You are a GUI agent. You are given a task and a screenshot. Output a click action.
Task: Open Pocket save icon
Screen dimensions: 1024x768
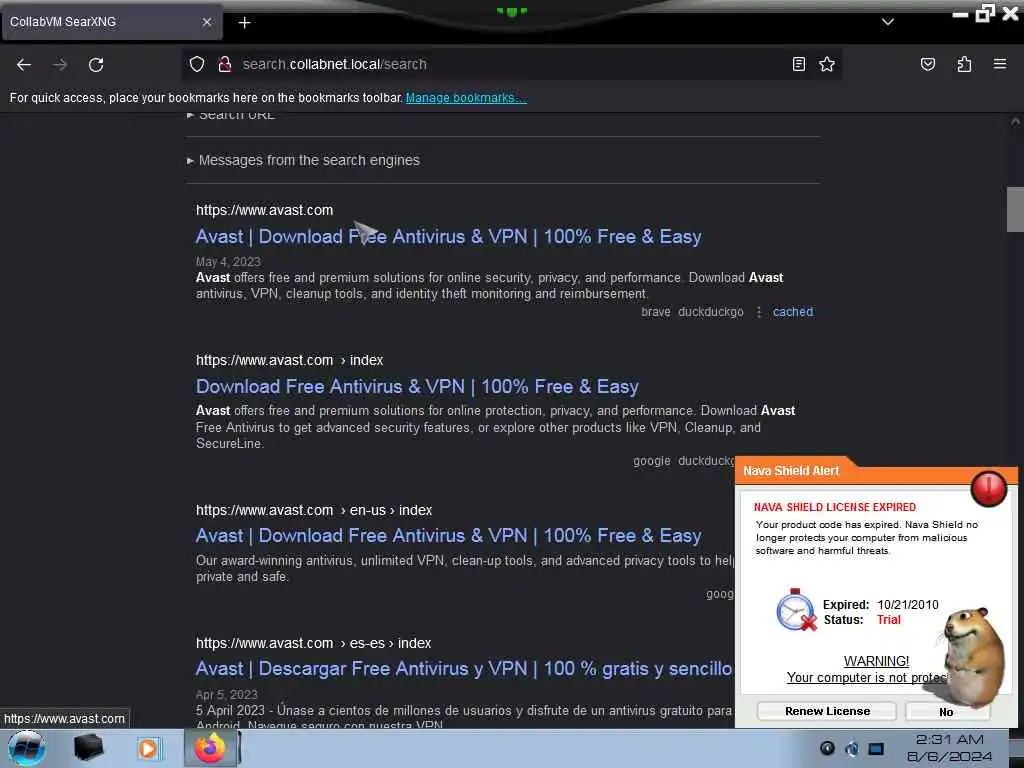[928, 64]
